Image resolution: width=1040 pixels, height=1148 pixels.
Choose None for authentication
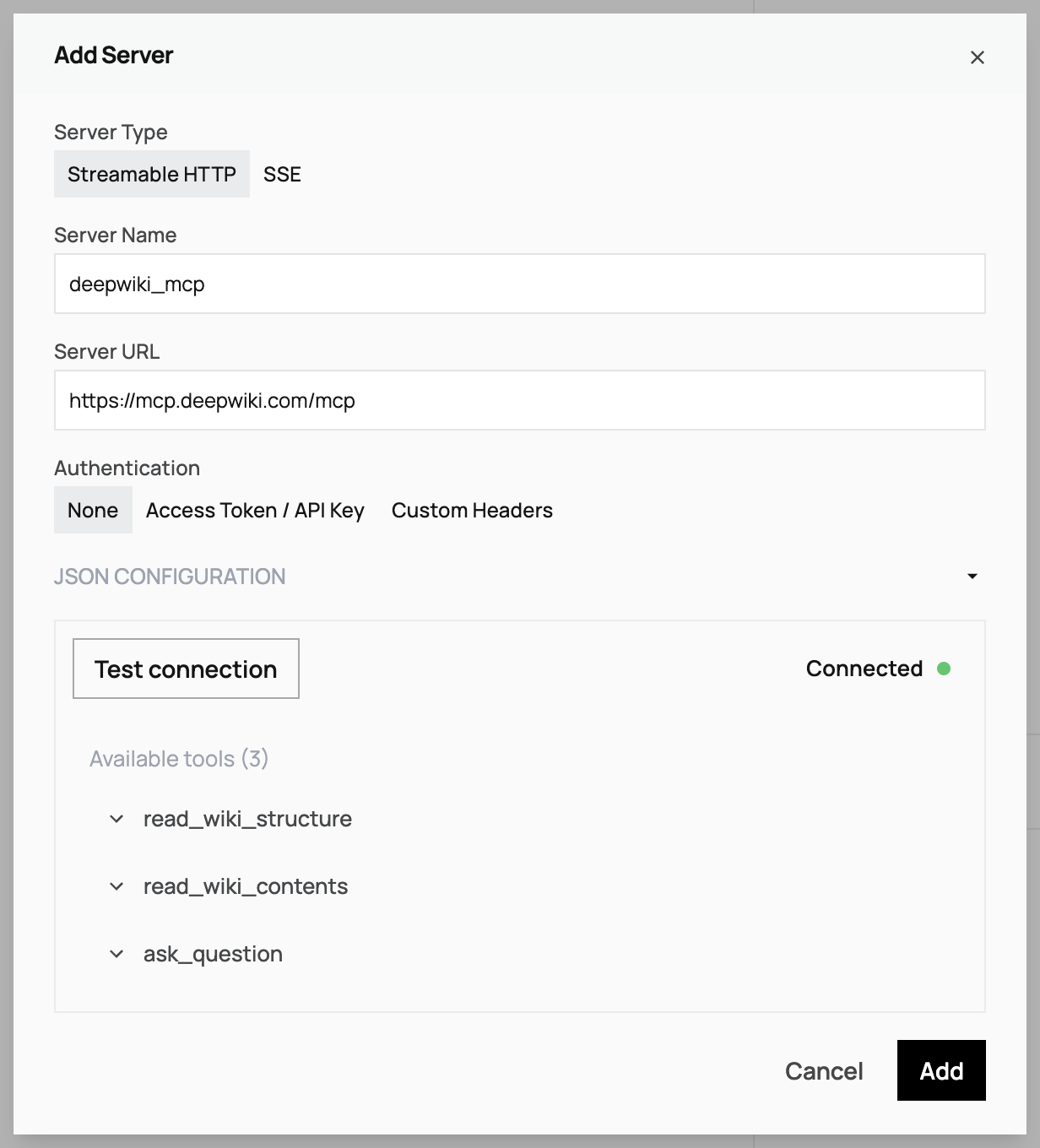pyautogui.click(x=93, y=511)
